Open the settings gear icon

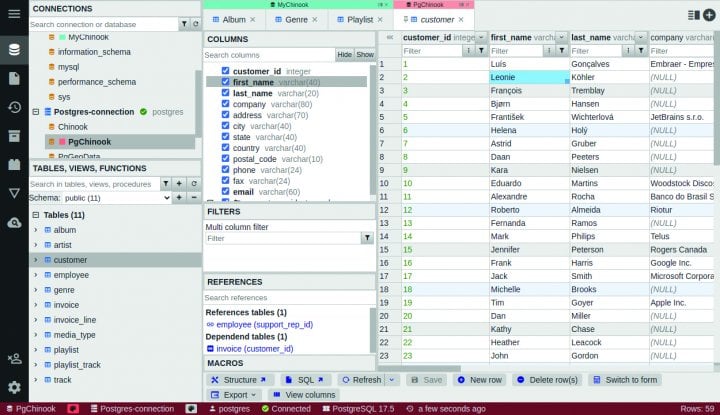(x=14, y=387)
